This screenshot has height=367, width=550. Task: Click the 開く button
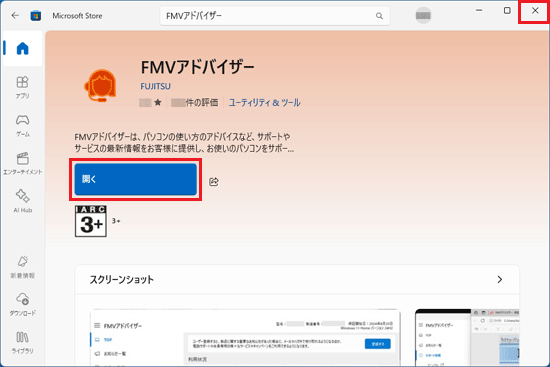pos(135,179)
